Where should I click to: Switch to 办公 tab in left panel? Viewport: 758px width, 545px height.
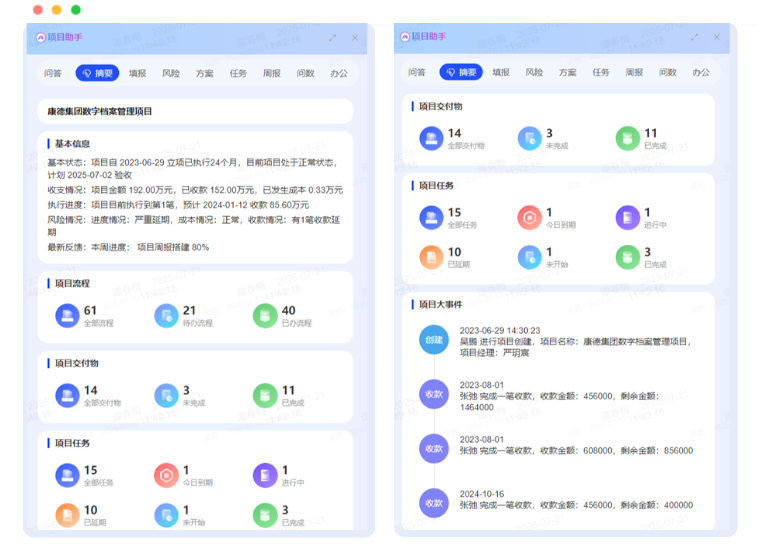[339, 74]
